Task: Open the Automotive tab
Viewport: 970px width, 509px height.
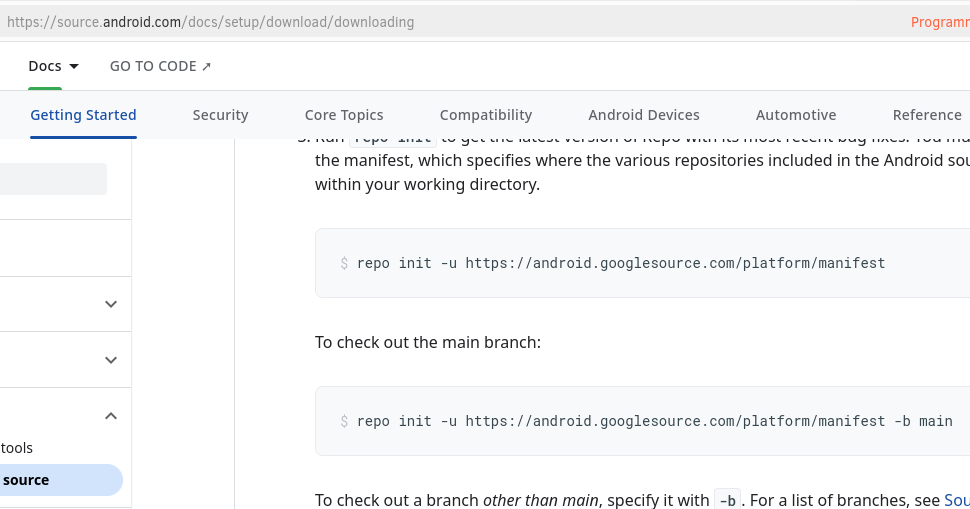Action: pos(796,115)
